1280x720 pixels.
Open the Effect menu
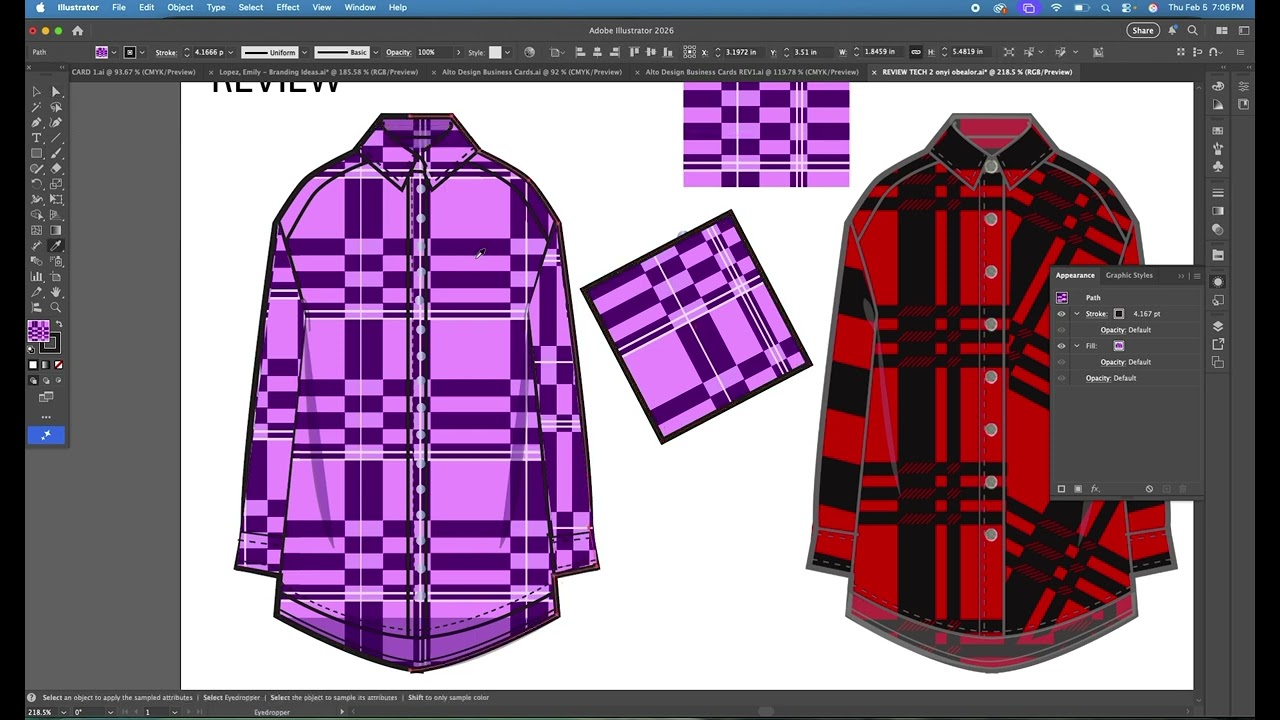pyautogui.click(x=288, y=7)
